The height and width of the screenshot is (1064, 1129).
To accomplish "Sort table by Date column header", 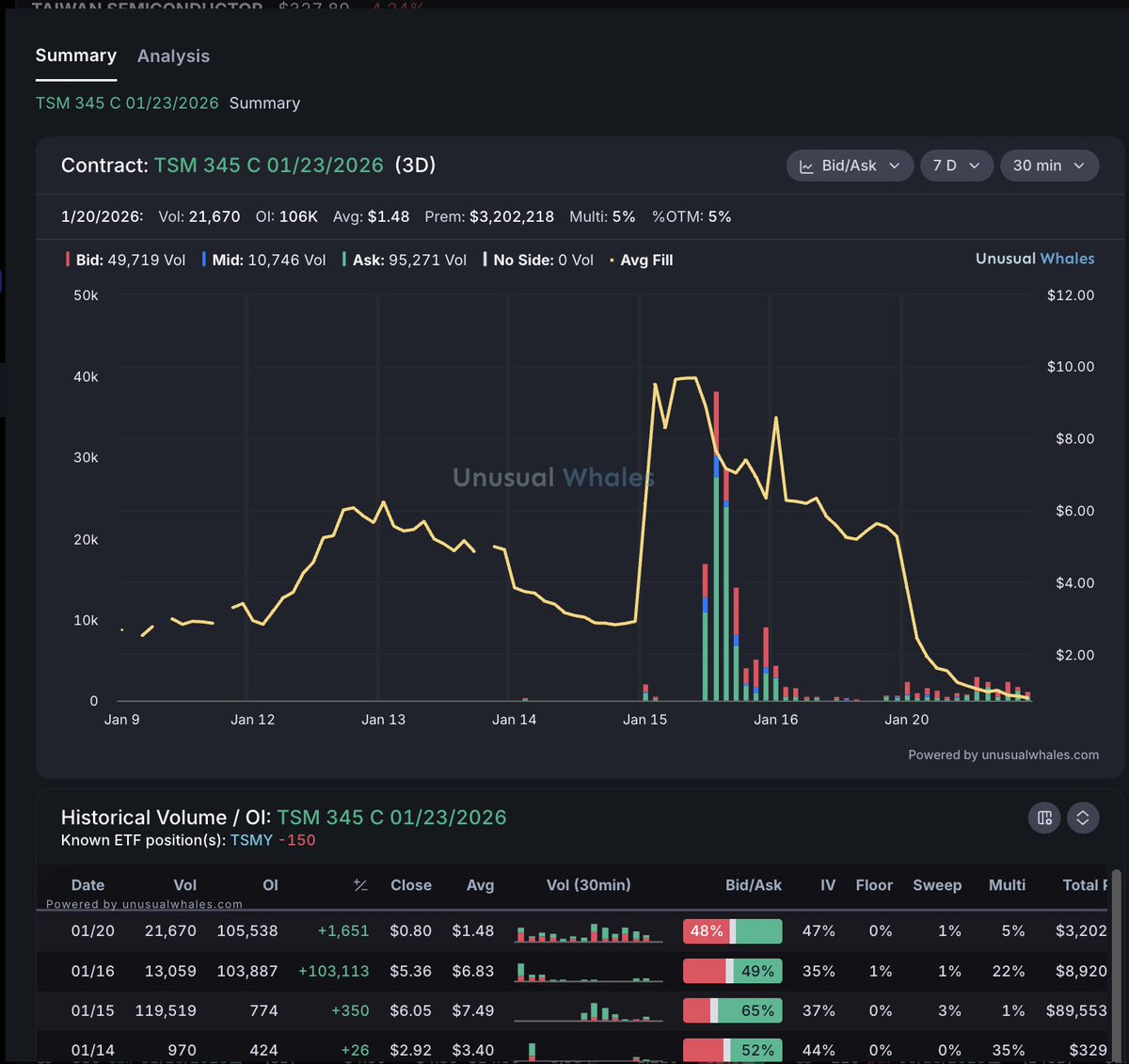I will pos(87,885).
